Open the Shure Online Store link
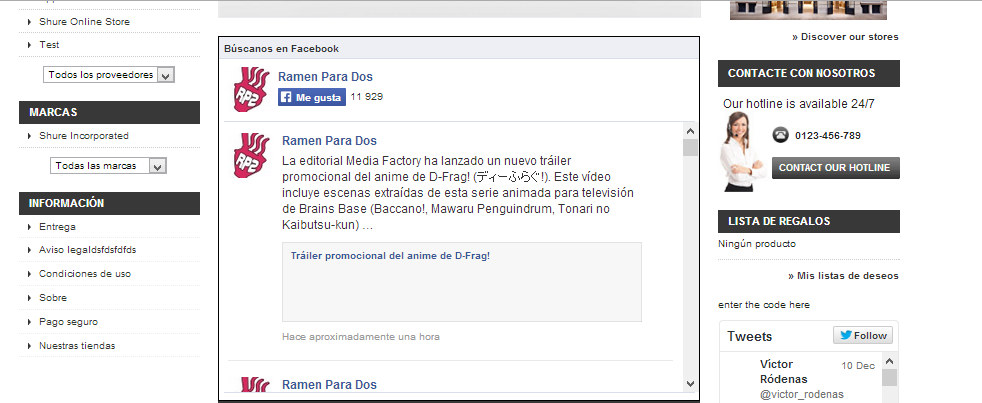This screenshot has height=403, width=982. pyautogui.click(x=84, y=21)
